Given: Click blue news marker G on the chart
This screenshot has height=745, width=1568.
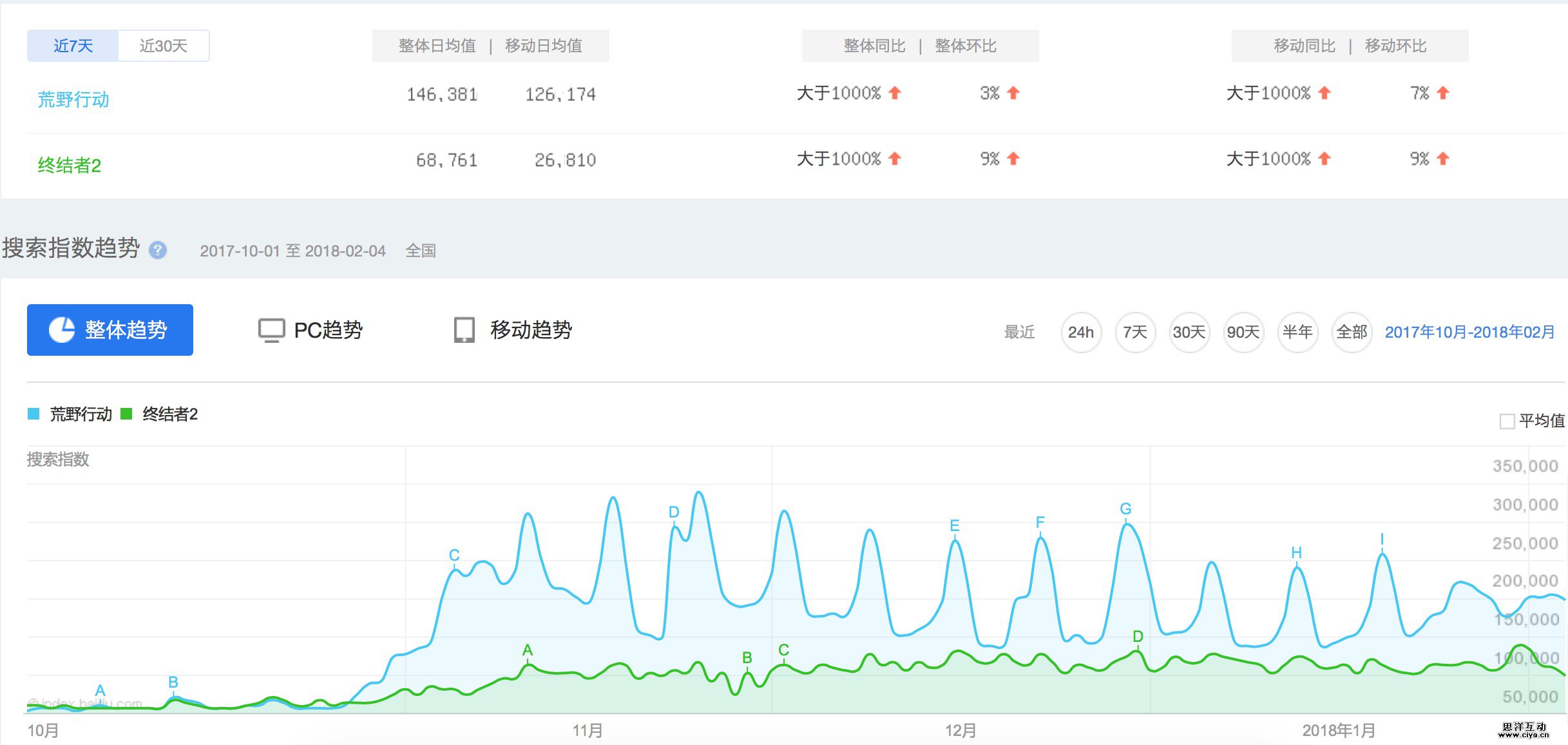Looking at the screenshot, I should click(1125, 509).
